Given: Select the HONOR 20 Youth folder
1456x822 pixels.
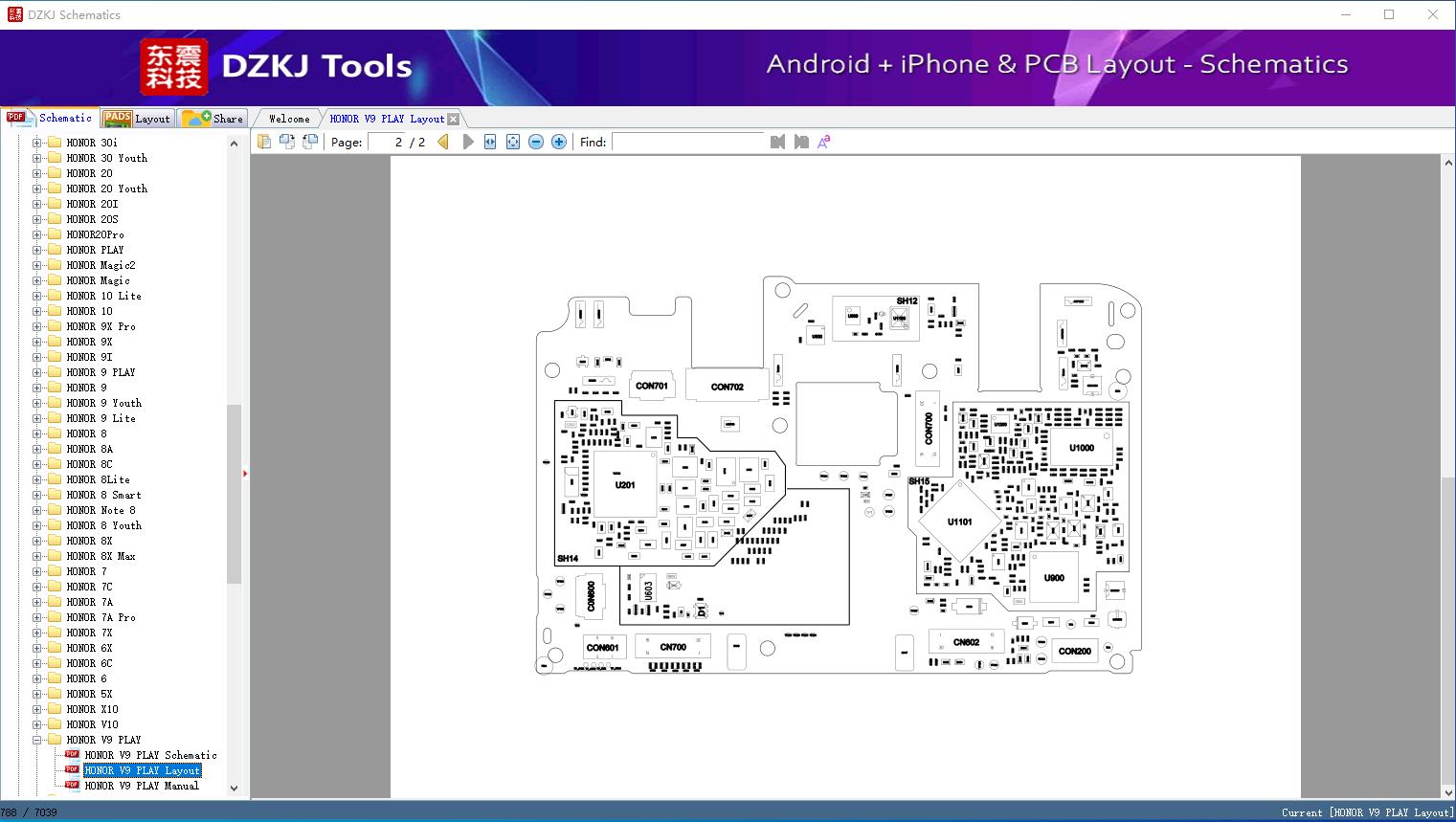Looking at the screenshot, I should [x=106, y=189].
